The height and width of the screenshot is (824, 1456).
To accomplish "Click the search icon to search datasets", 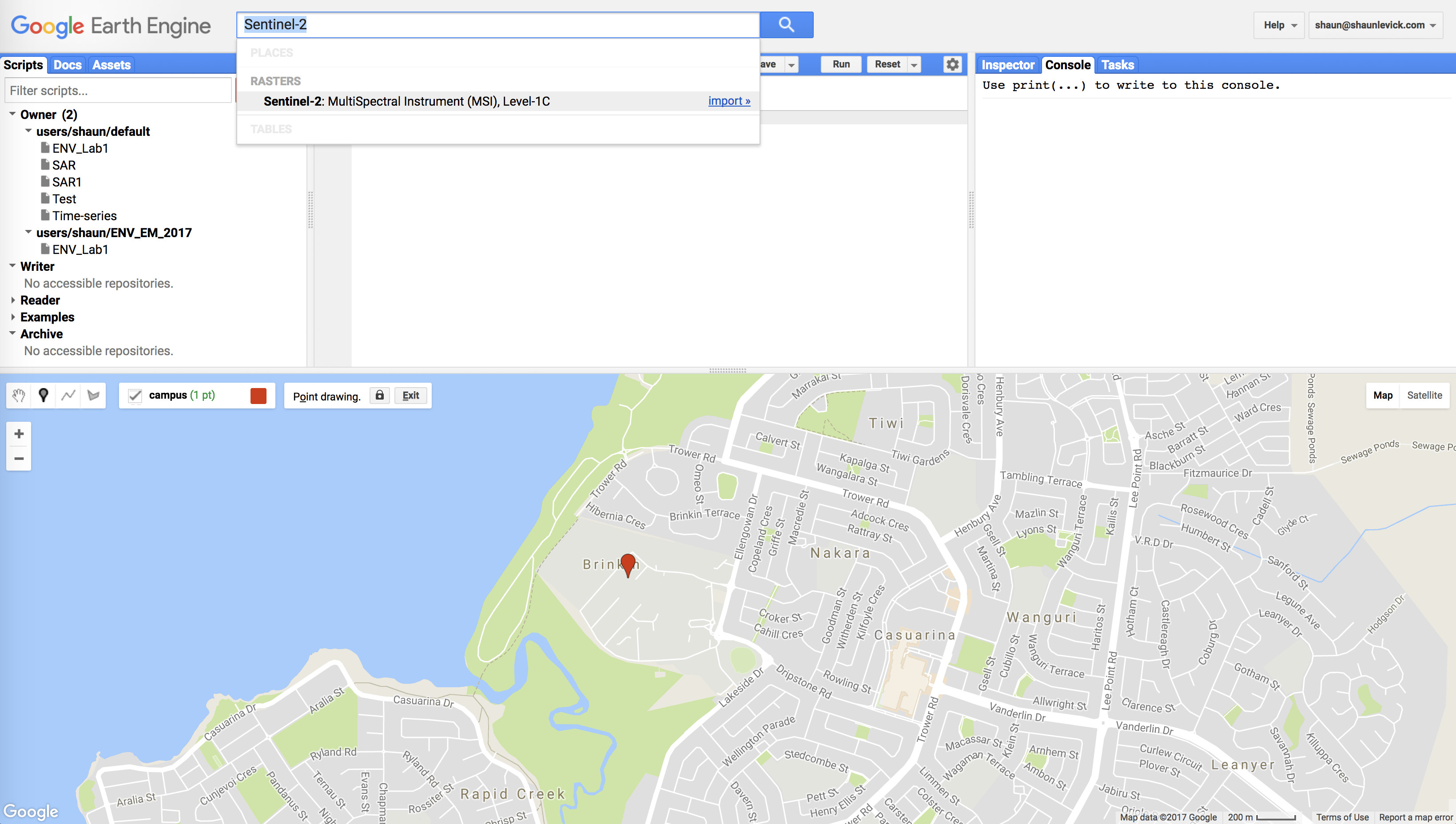I will [x=786, y=25].
